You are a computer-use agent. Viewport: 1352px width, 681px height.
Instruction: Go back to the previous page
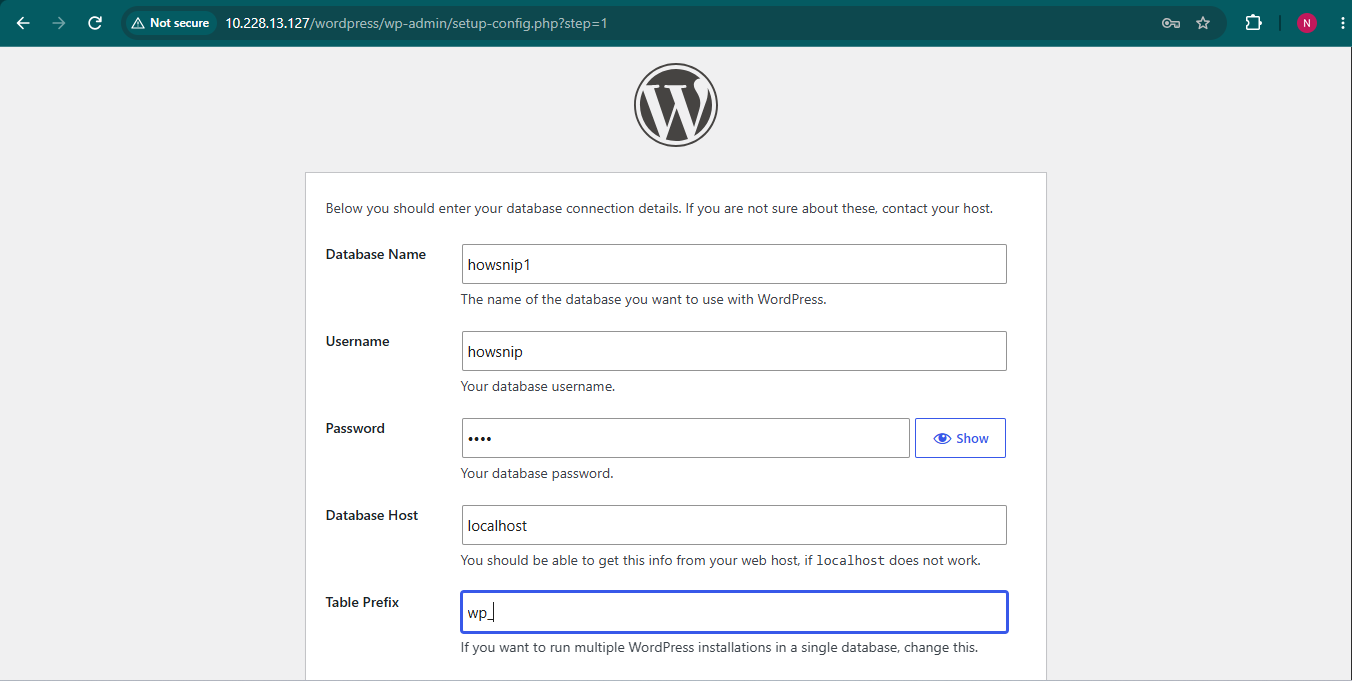click(x=23, y=22)
